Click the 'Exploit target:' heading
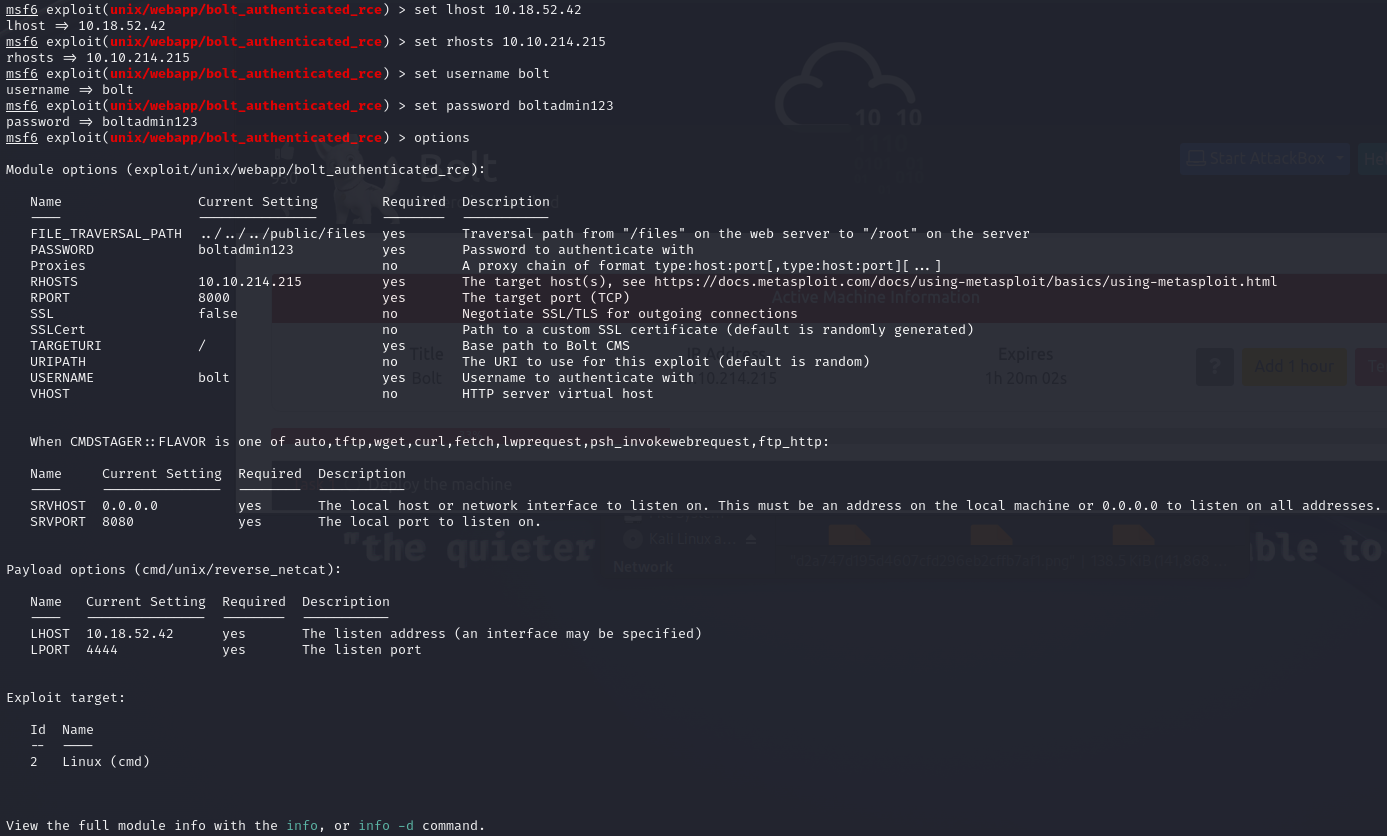This screenshot has height=836, width=1387. 66,698
